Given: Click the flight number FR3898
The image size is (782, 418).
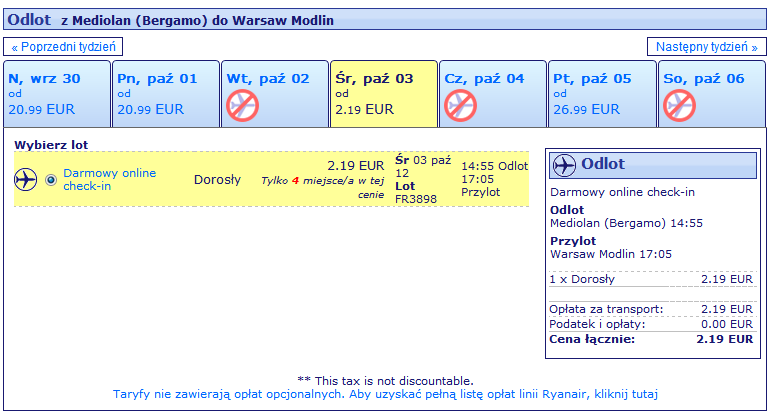Looking at the screenshot, I should pos(415,199).
